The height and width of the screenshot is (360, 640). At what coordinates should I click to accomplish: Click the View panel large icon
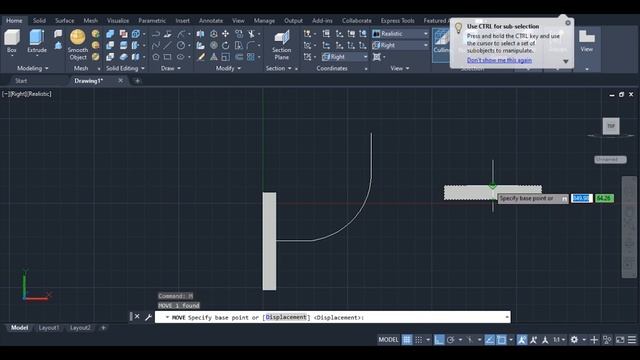(x=587, y=41)
